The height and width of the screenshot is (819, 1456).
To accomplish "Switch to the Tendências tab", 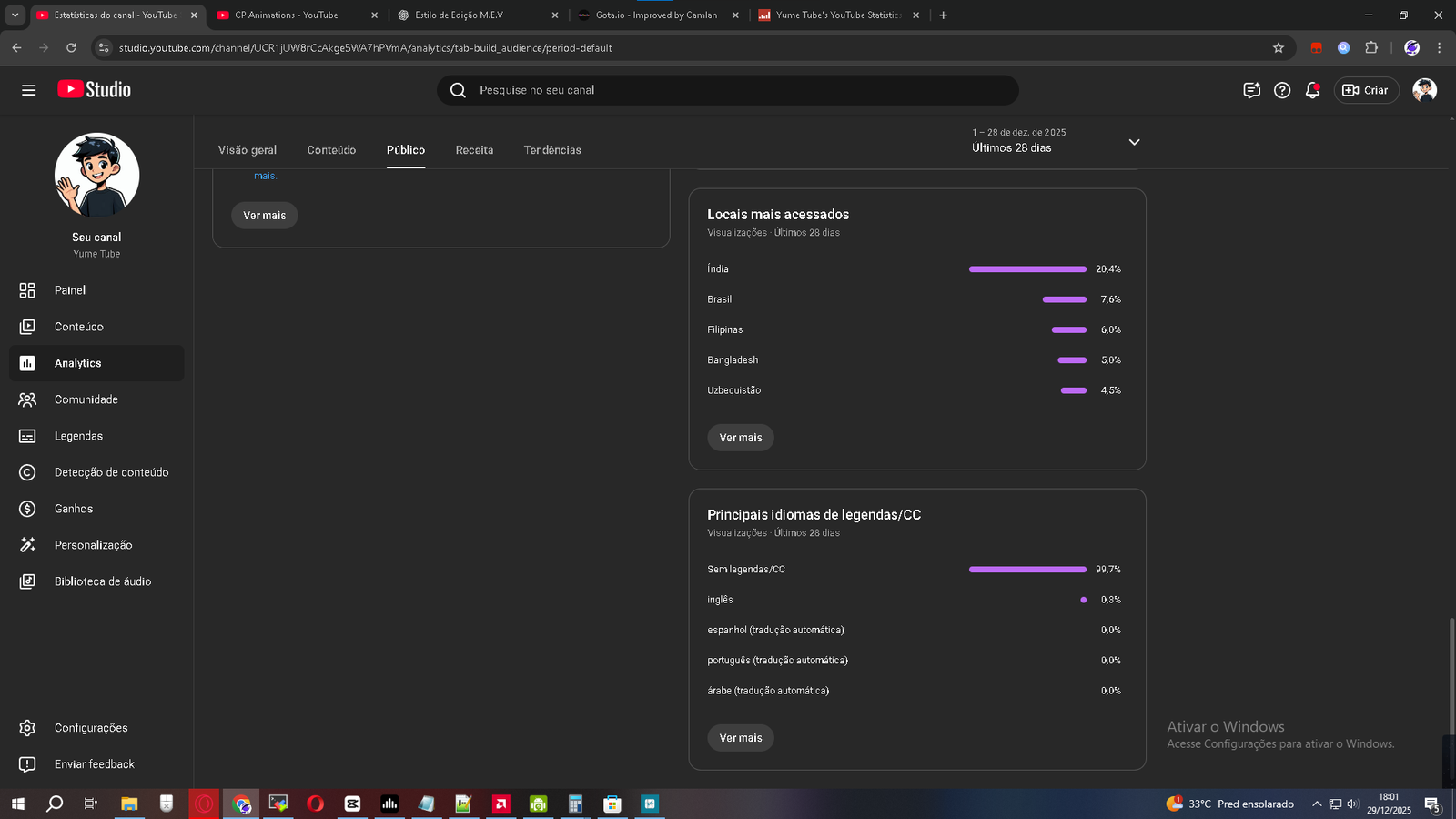I will (552, 150).
